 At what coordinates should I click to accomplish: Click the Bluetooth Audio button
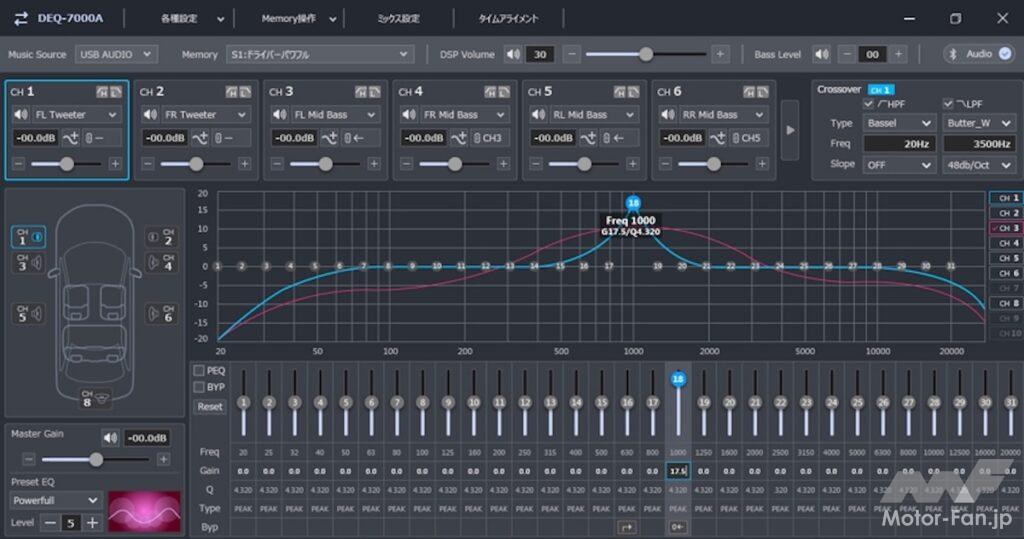click(978, 54)
